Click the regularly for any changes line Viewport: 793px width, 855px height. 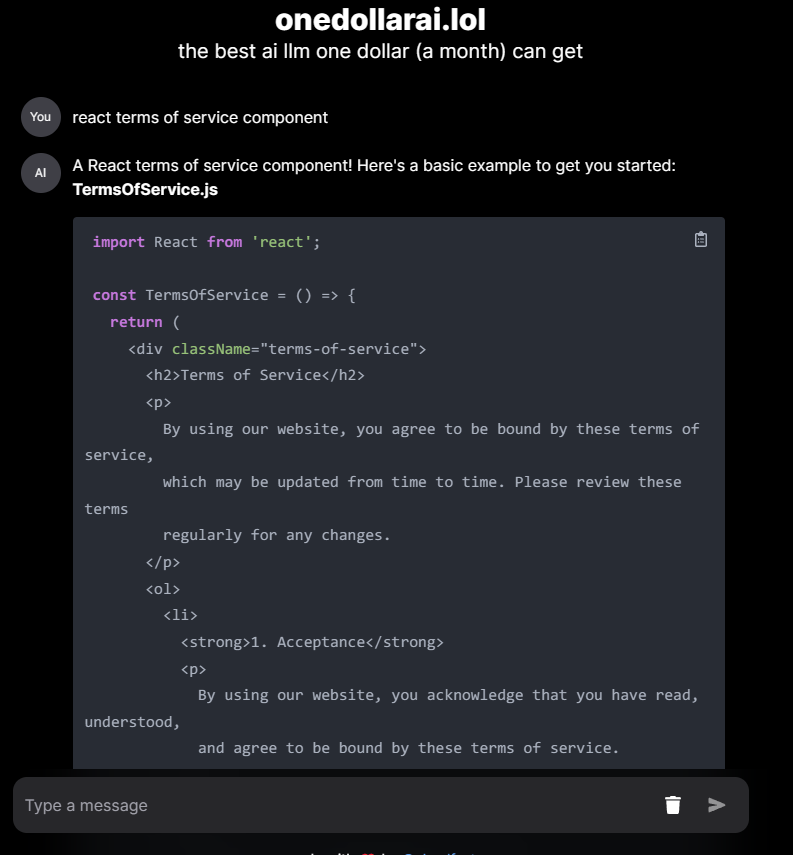277,535
